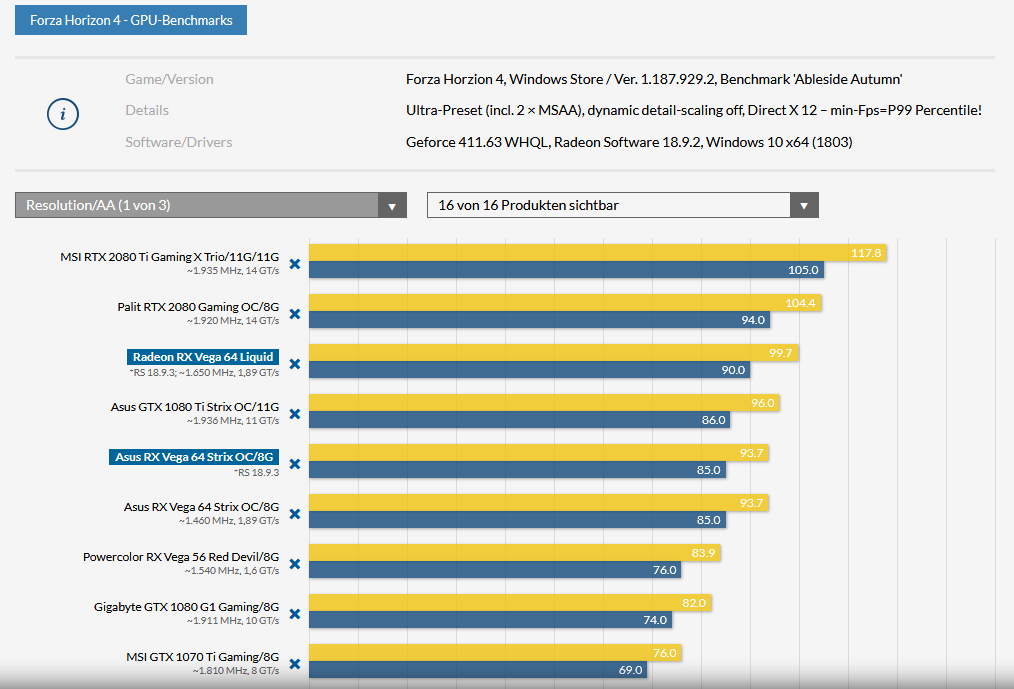Screen dimensions: 1014x689
Task: Click the yellow 82.0 bar
Action: pos(510,603)
